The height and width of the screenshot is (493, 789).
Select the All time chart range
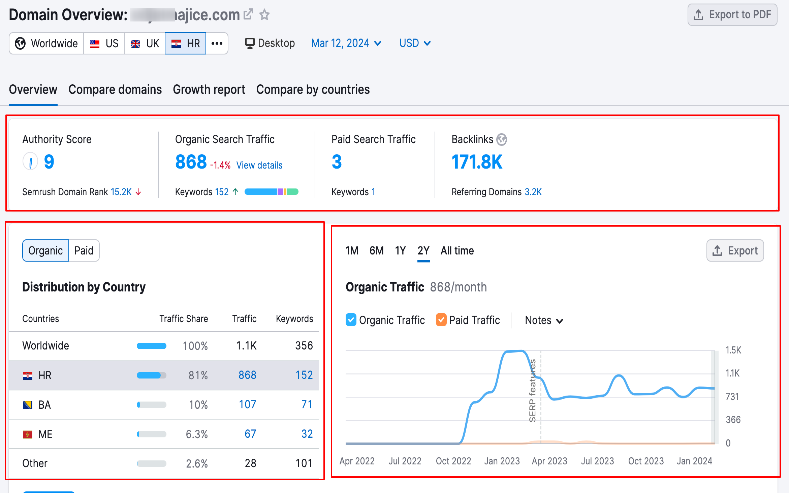(457, 251)
